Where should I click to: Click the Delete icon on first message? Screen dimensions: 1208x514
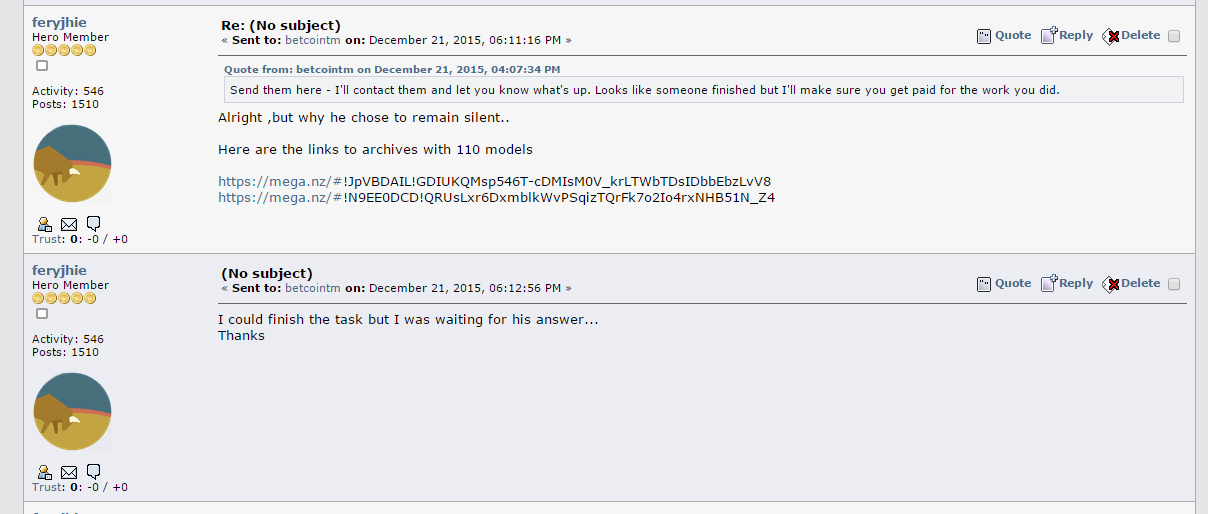[1111, 36]
